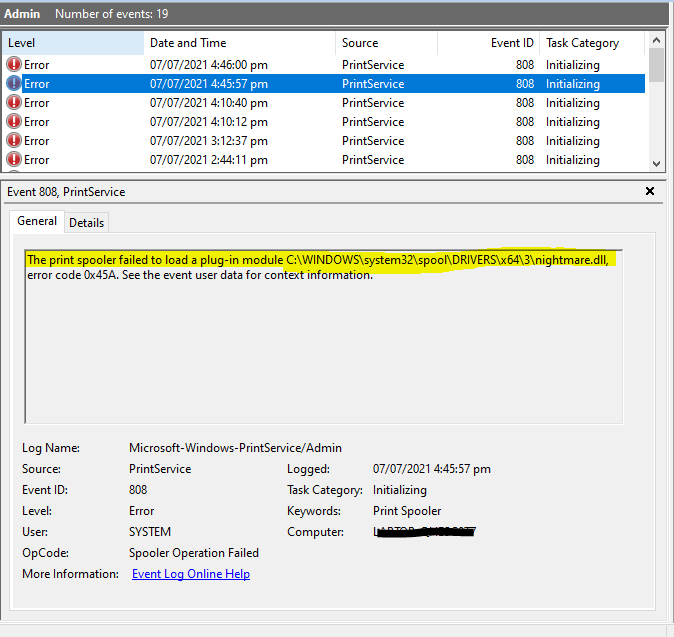The height and width of the screenshot is (637, 674).
Task: Click error icon for 3:12:37 pm event
Action: [14, 140]
